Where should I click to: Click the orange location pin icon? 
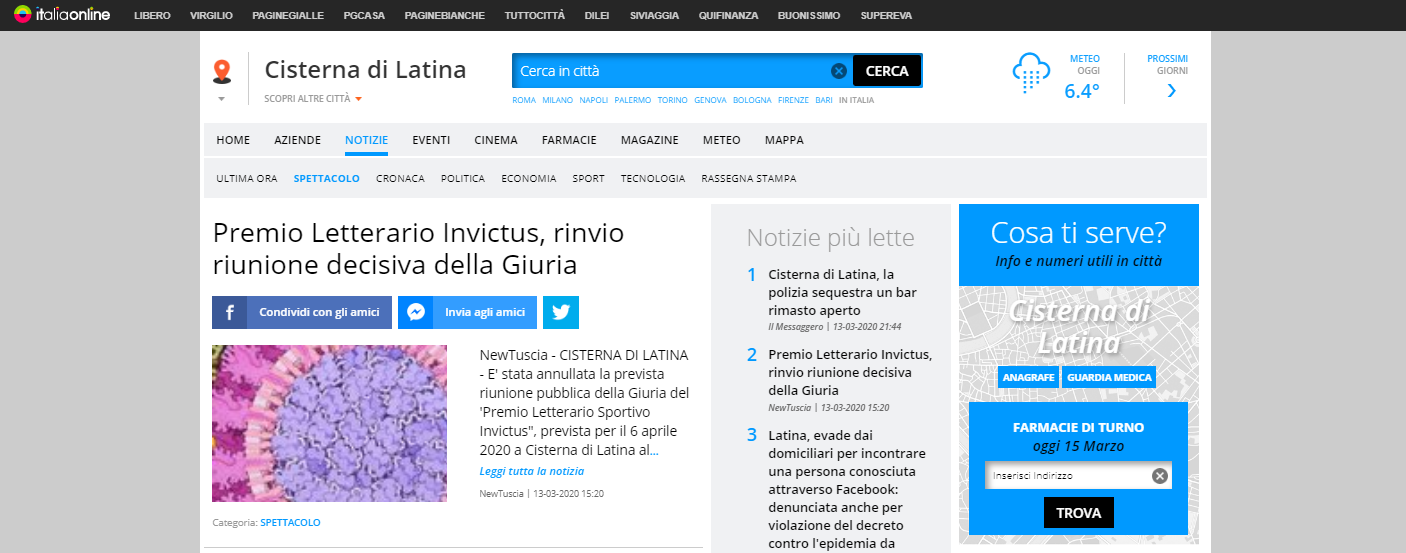click(222, 71)
